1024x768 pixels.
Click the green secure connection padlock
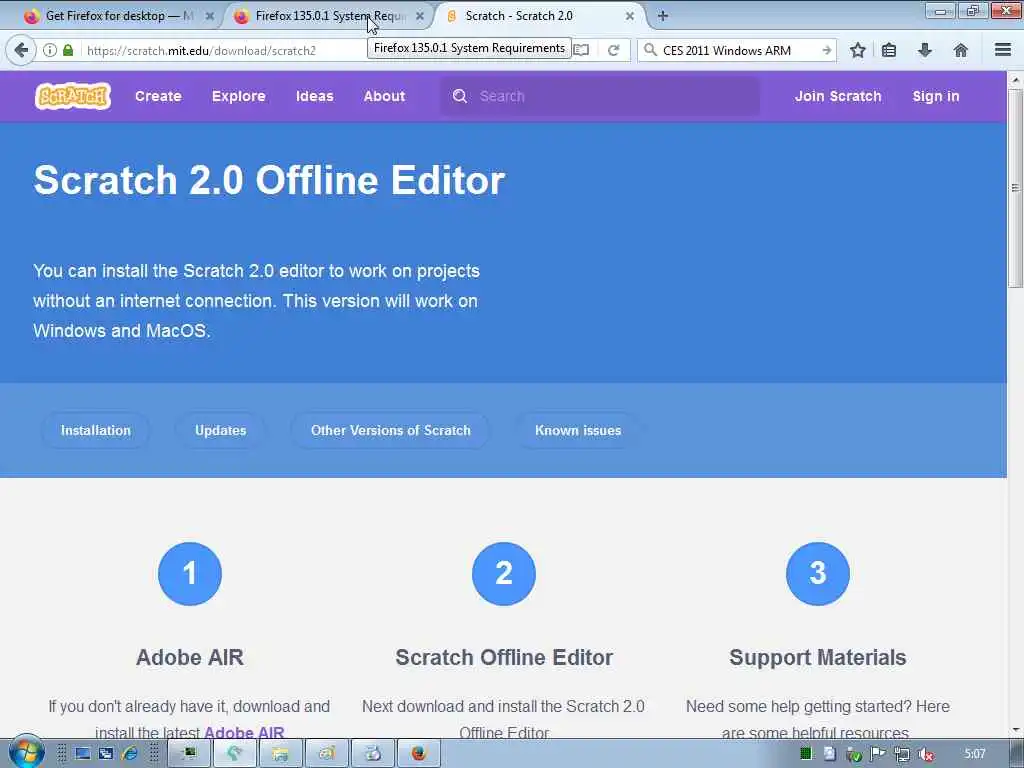[68, 50]
